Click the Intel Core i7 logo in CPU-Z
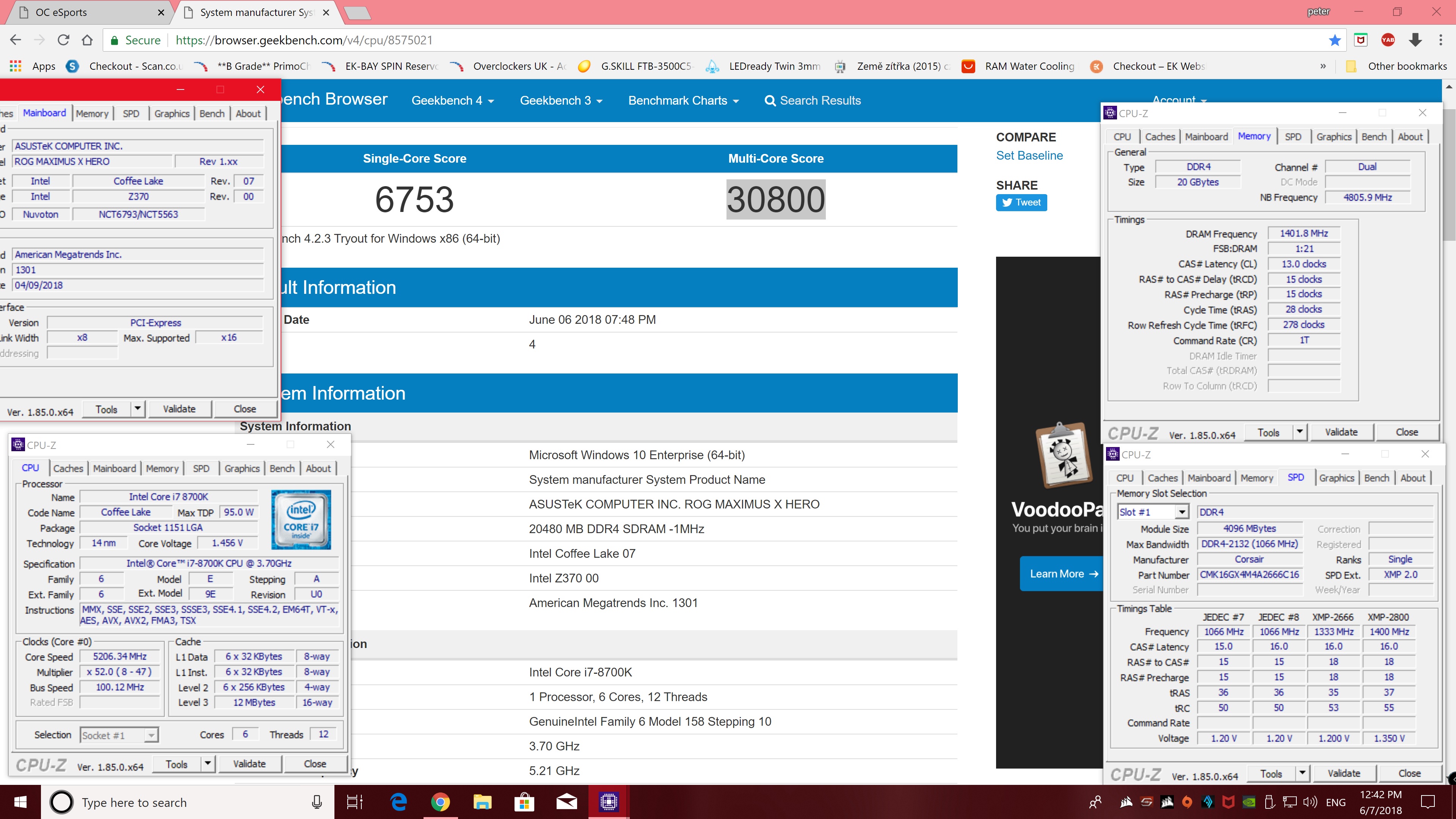 301,519
